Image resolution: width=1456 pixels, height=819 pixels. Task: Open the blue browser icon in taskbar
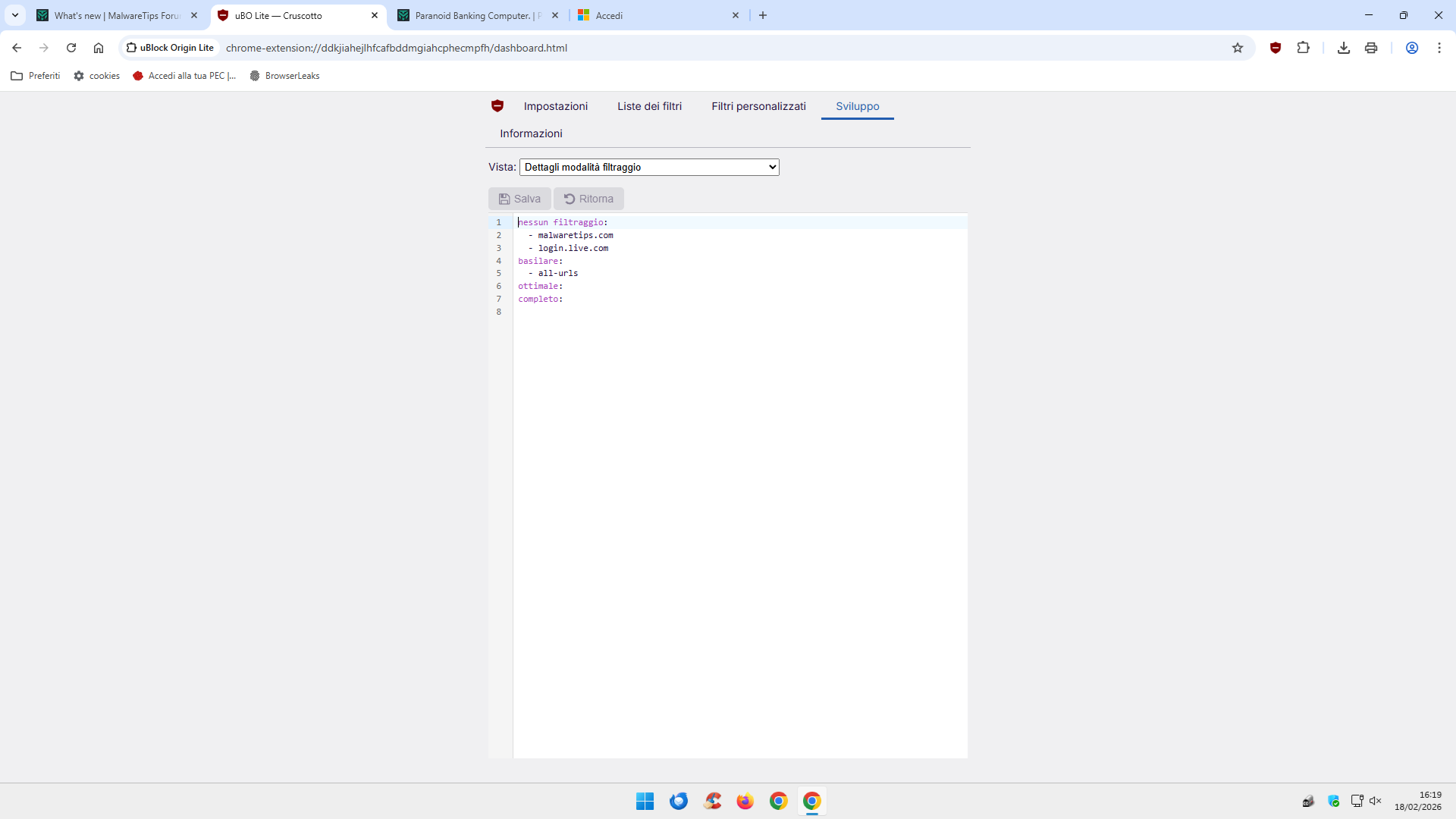(679, 801)
